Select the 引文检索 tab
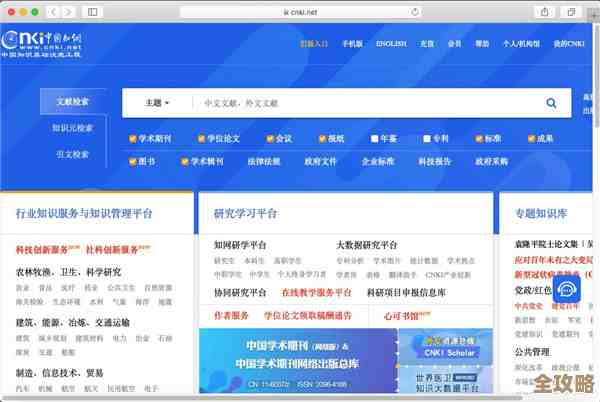 click(73, 154)
